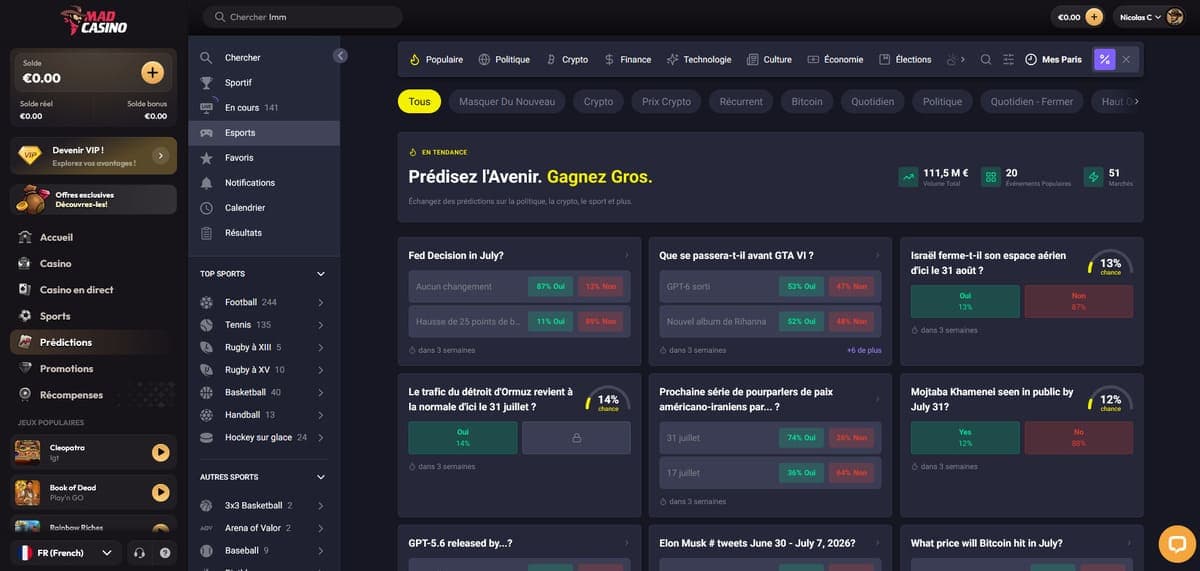Open search icon in predictions category bar
Screen dimensions: 1200x571
(986, 59)
